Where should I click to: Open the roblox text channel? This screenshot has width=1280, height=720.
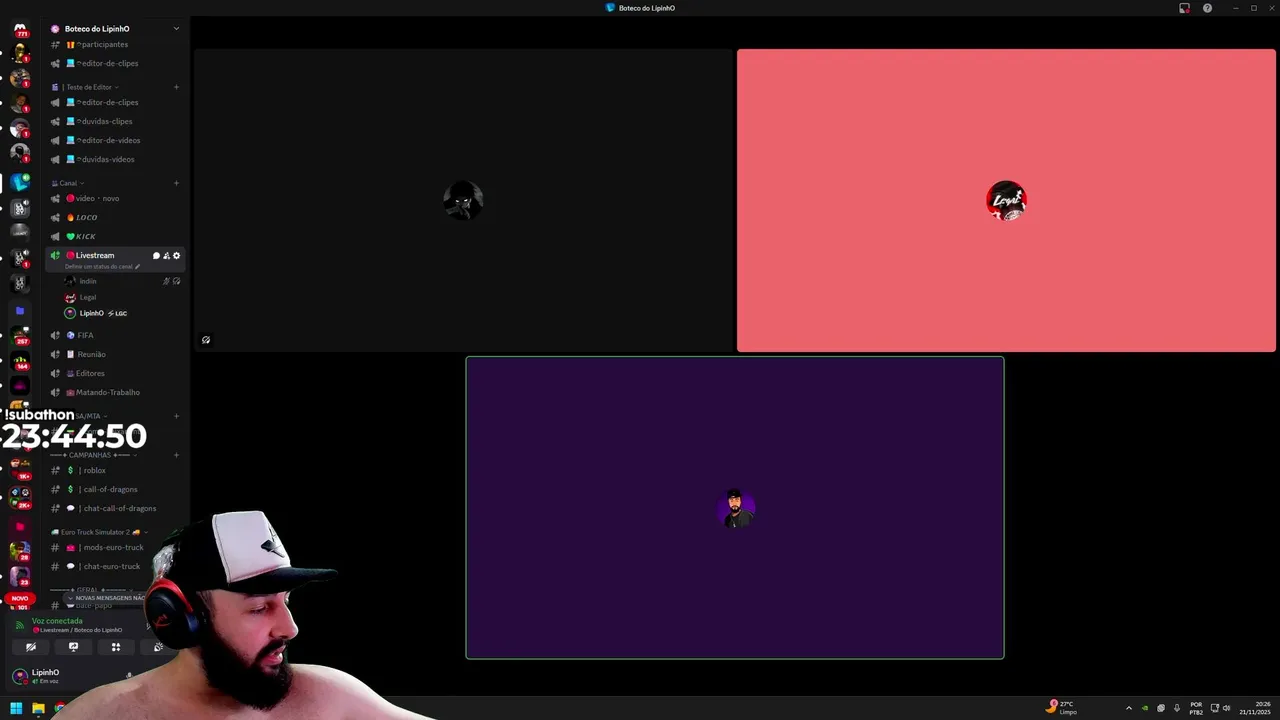tap(115, 470)
